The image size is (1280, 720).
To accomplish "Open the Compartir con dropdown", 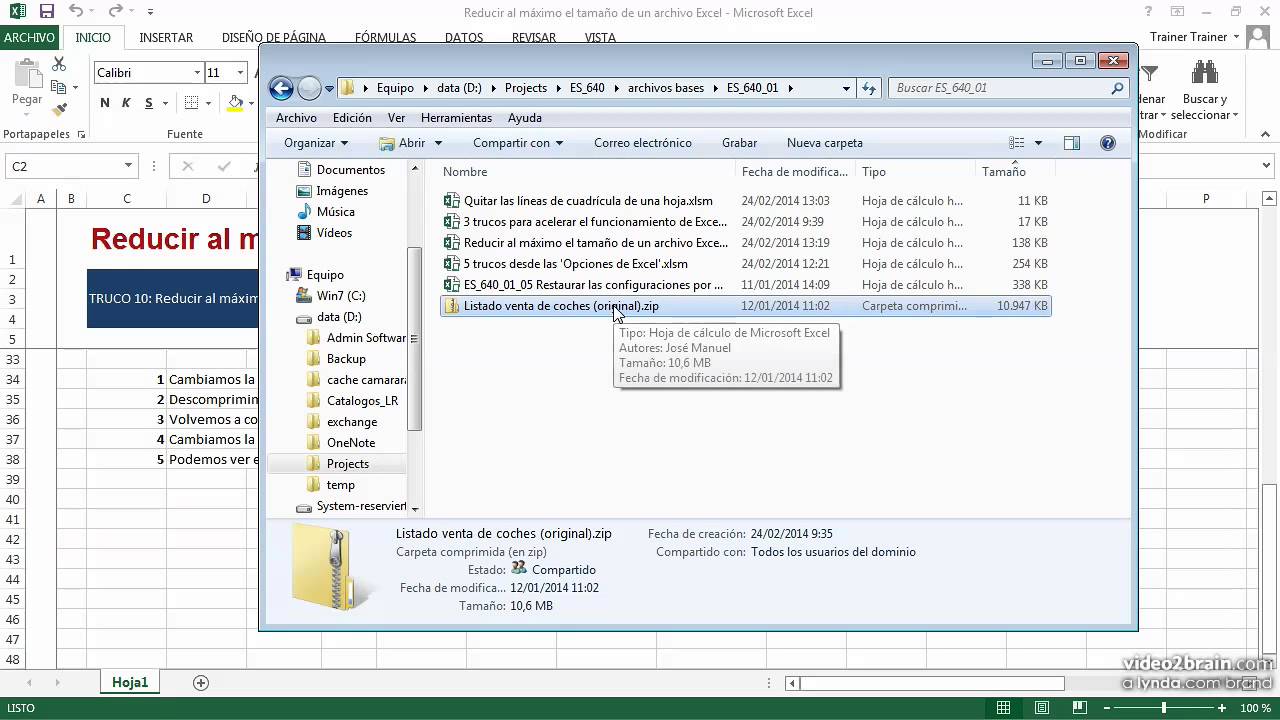I will pos(518,143).
